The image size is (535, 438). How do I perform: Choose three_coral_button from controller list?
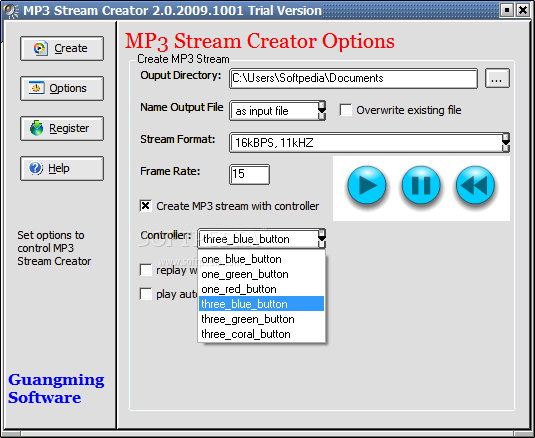point(261,334)
